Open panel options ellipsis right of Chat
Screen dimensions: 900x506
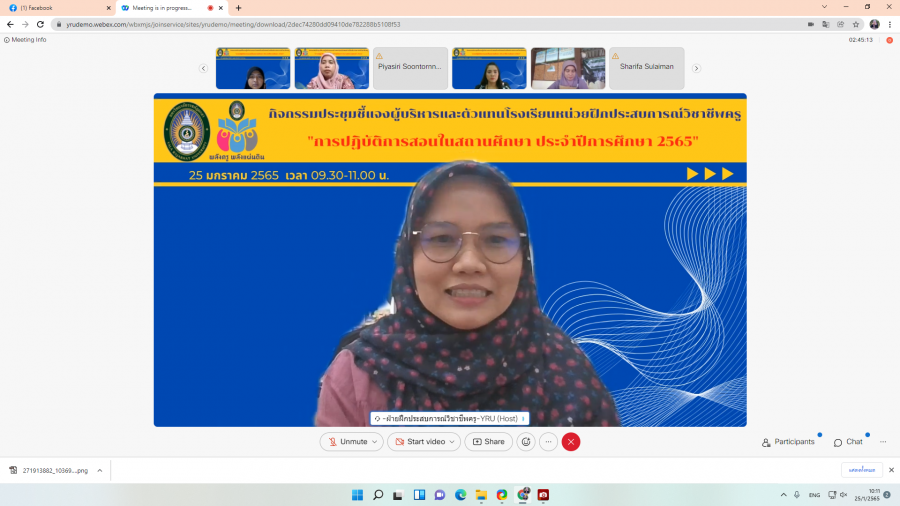pos(883,442)
